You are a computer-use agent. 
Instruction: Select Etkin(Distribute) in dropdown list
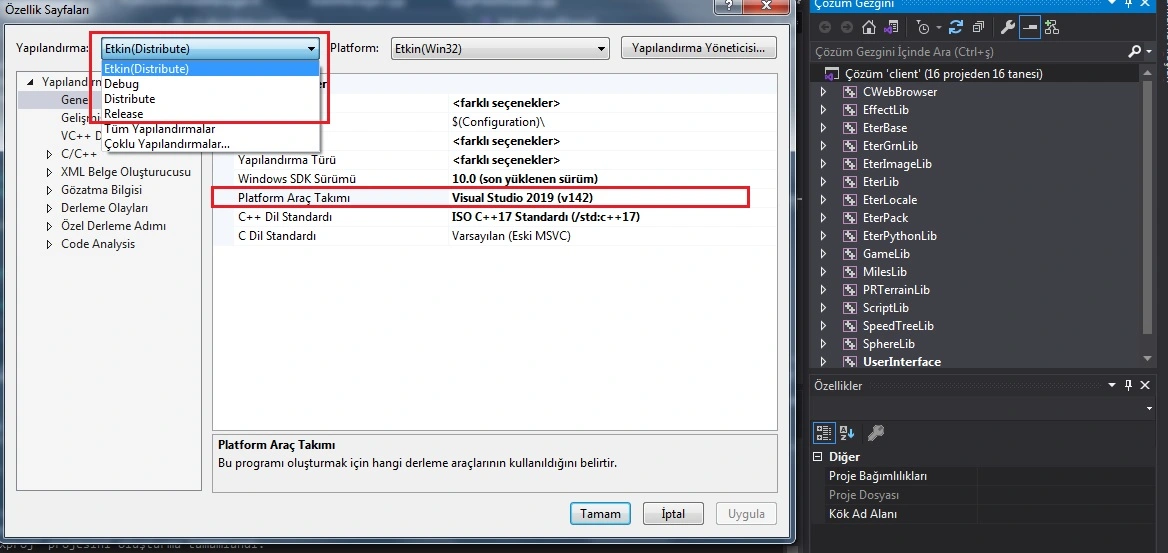[211, 69]
